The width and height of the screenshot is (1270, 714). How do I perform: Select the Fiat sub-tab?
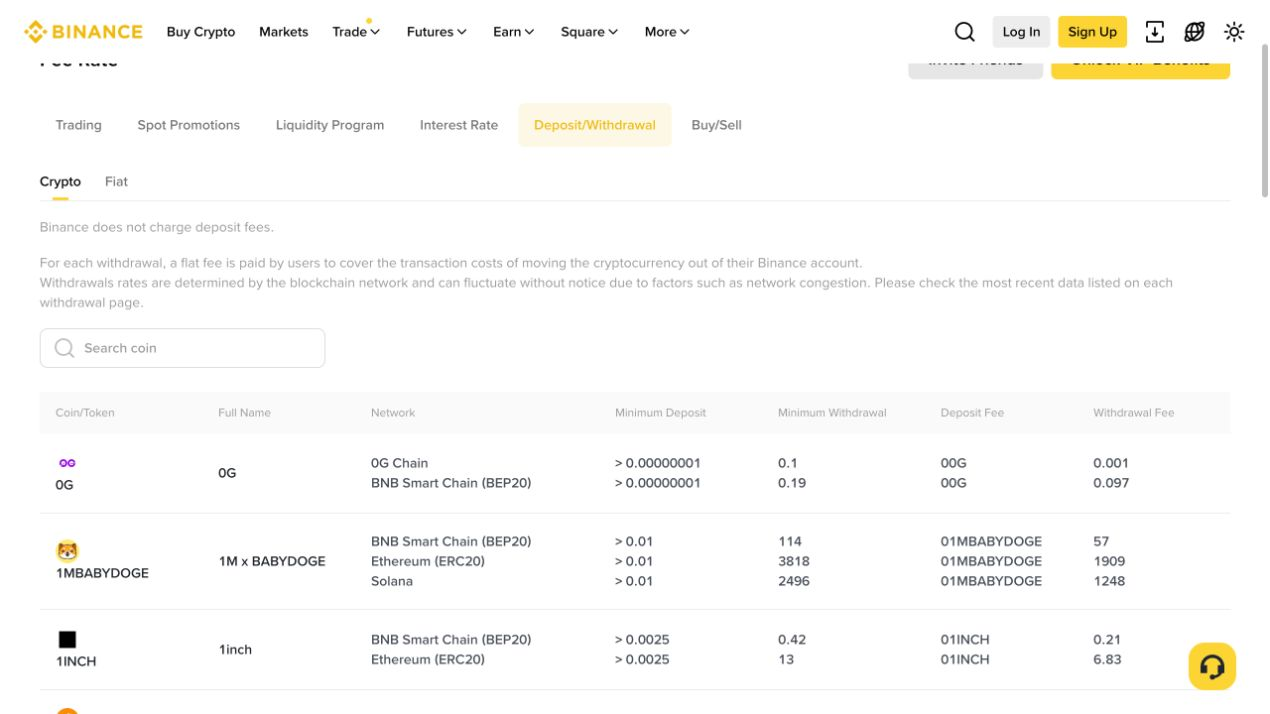click(x=116, y=182)
